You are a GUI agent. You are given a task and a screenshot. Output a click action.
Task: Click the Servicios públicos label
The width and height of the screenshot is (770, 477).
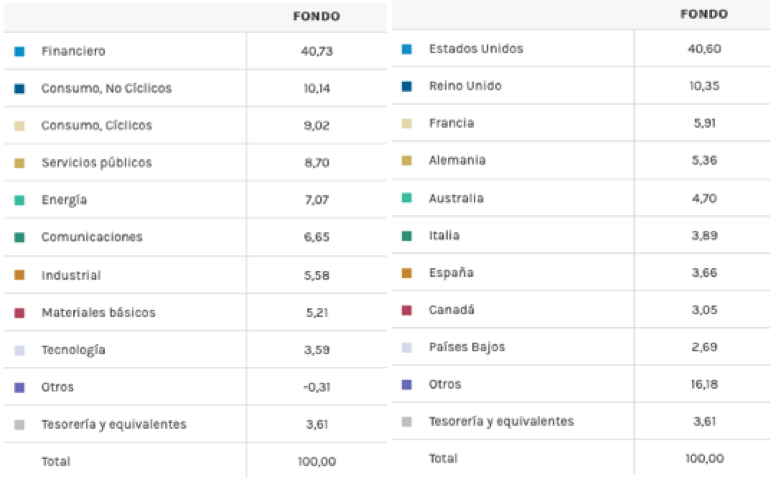[x=96, y=163]
